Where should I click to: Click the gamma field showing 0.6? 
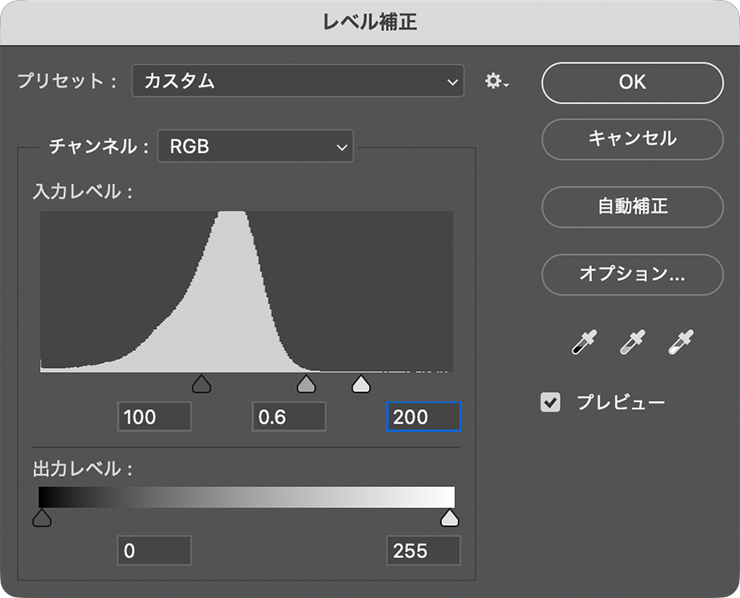[x=289, y=417]
